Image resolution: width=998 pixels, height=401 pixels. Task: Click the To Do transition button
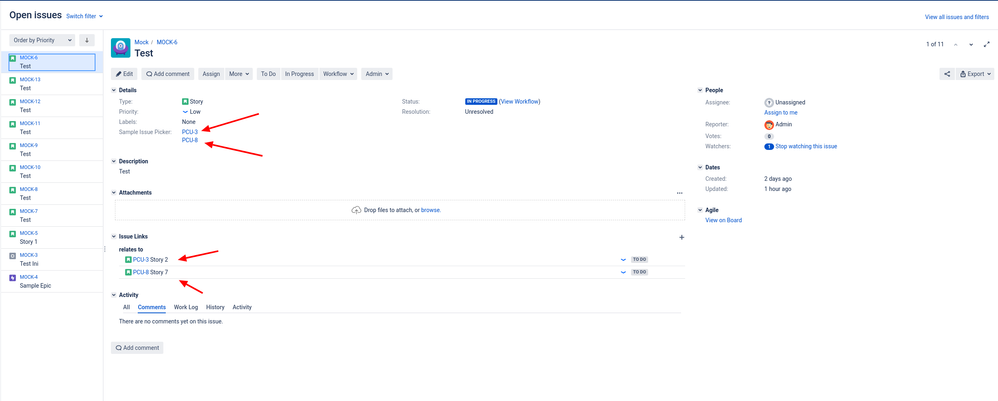(268, 74)
